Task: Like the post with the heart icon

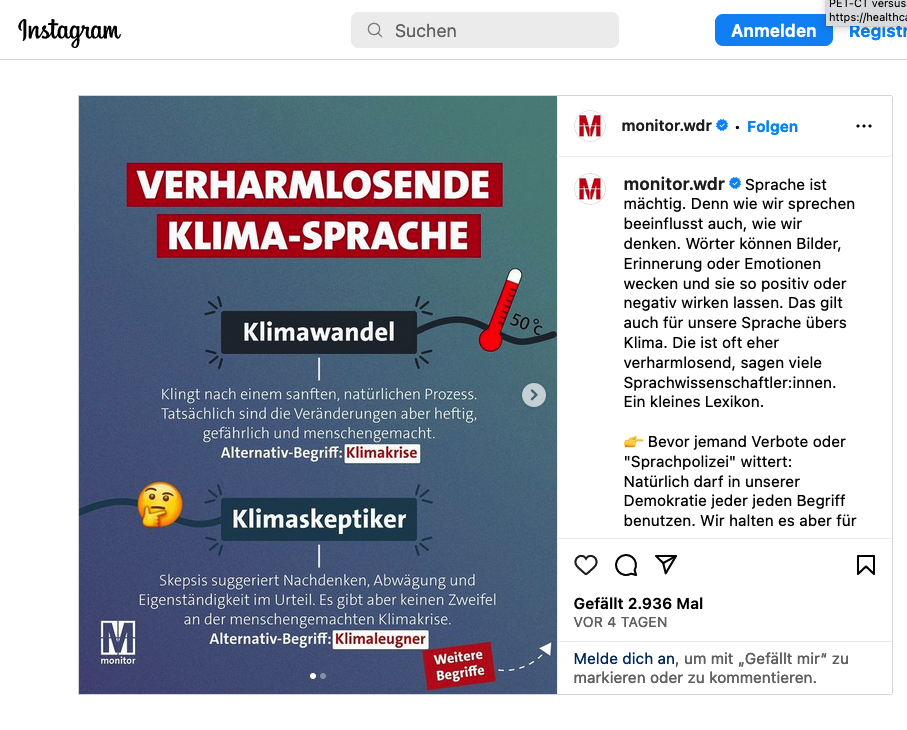Action: click(x=585, y=565)
